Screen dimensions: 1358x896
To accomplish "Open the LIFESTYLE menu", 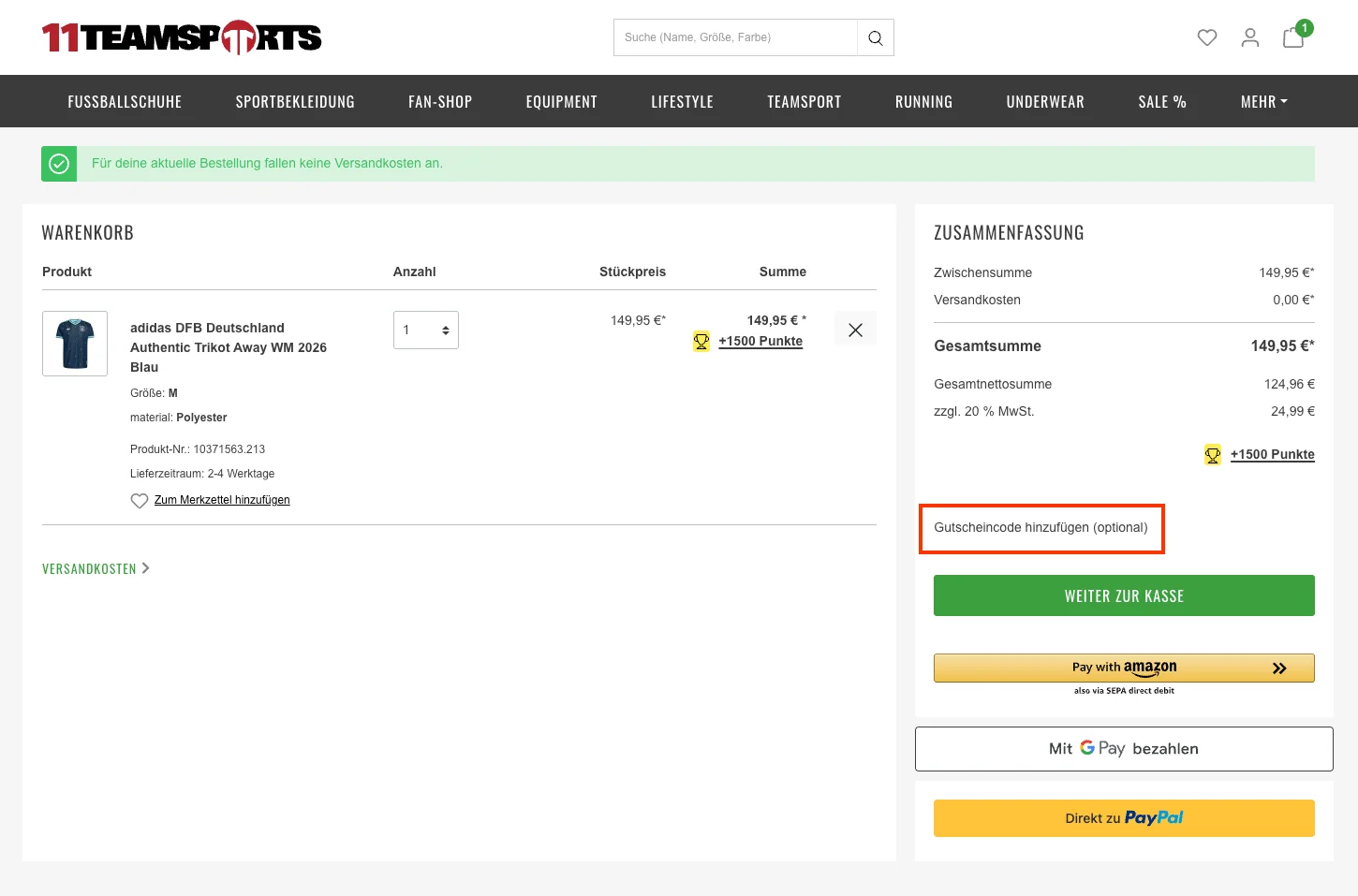I will point(682,101).
